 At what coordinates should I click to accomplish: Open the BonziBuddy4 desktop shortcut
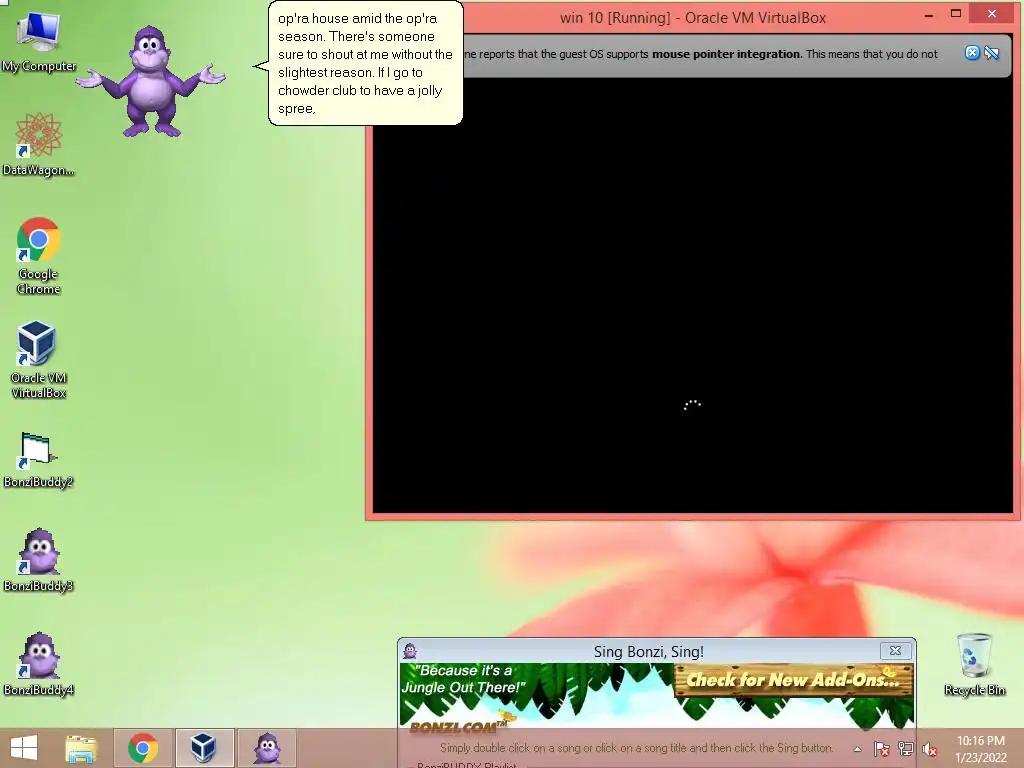click(x=39, y=664)
